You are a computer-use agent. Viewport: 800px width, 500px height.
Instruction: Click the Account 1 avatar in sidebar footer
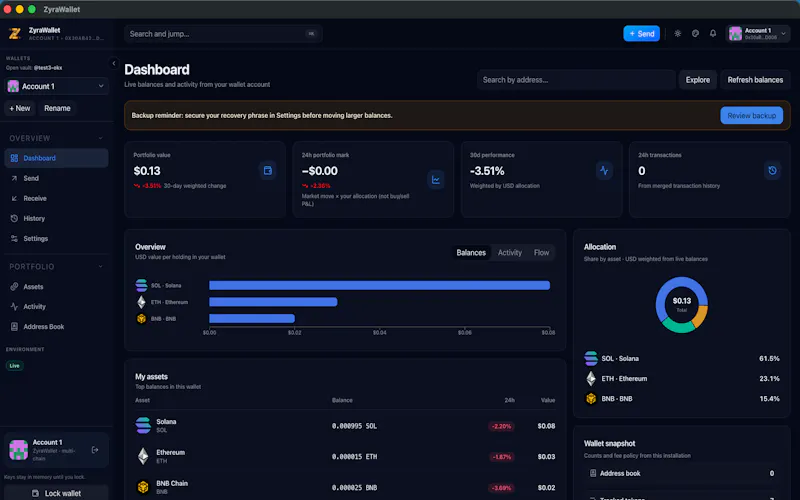(19, 450)
